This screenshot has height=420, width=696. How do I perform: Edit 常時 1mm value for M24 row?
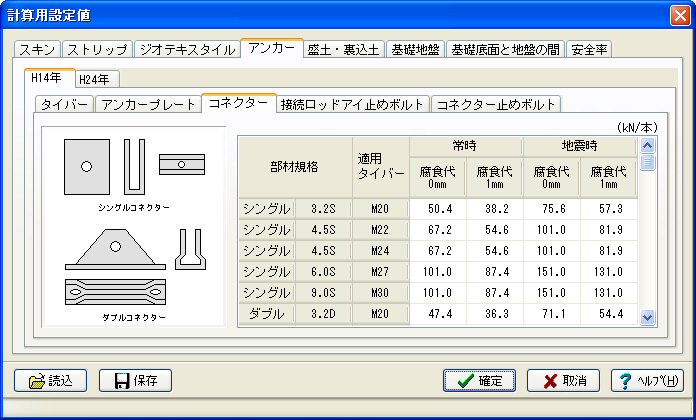click(495, 251)
